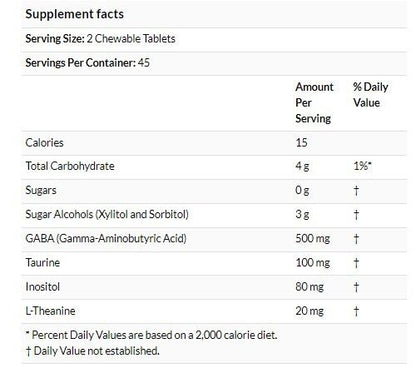Click the 20 mg L-Theanine amount
Viewport: 416px width, 378px height.
[309, 311]
